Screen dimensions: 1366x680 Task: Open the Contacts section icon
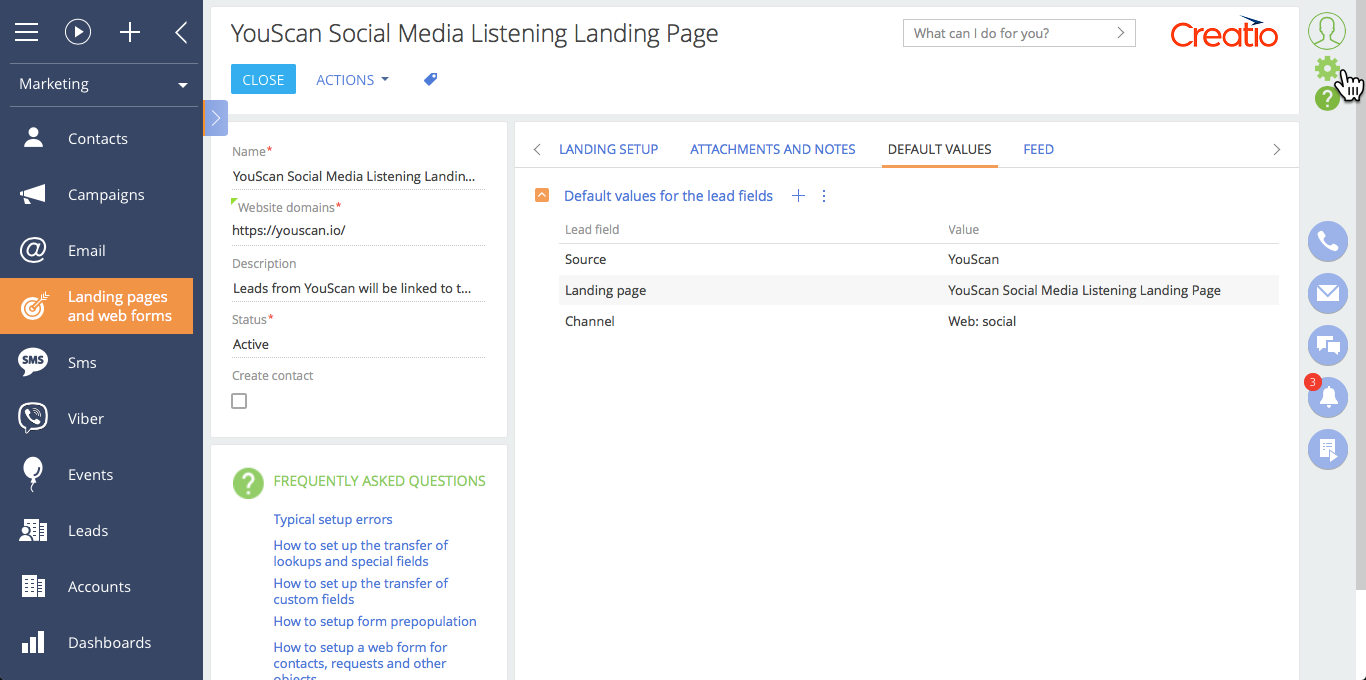coord(33,138)
